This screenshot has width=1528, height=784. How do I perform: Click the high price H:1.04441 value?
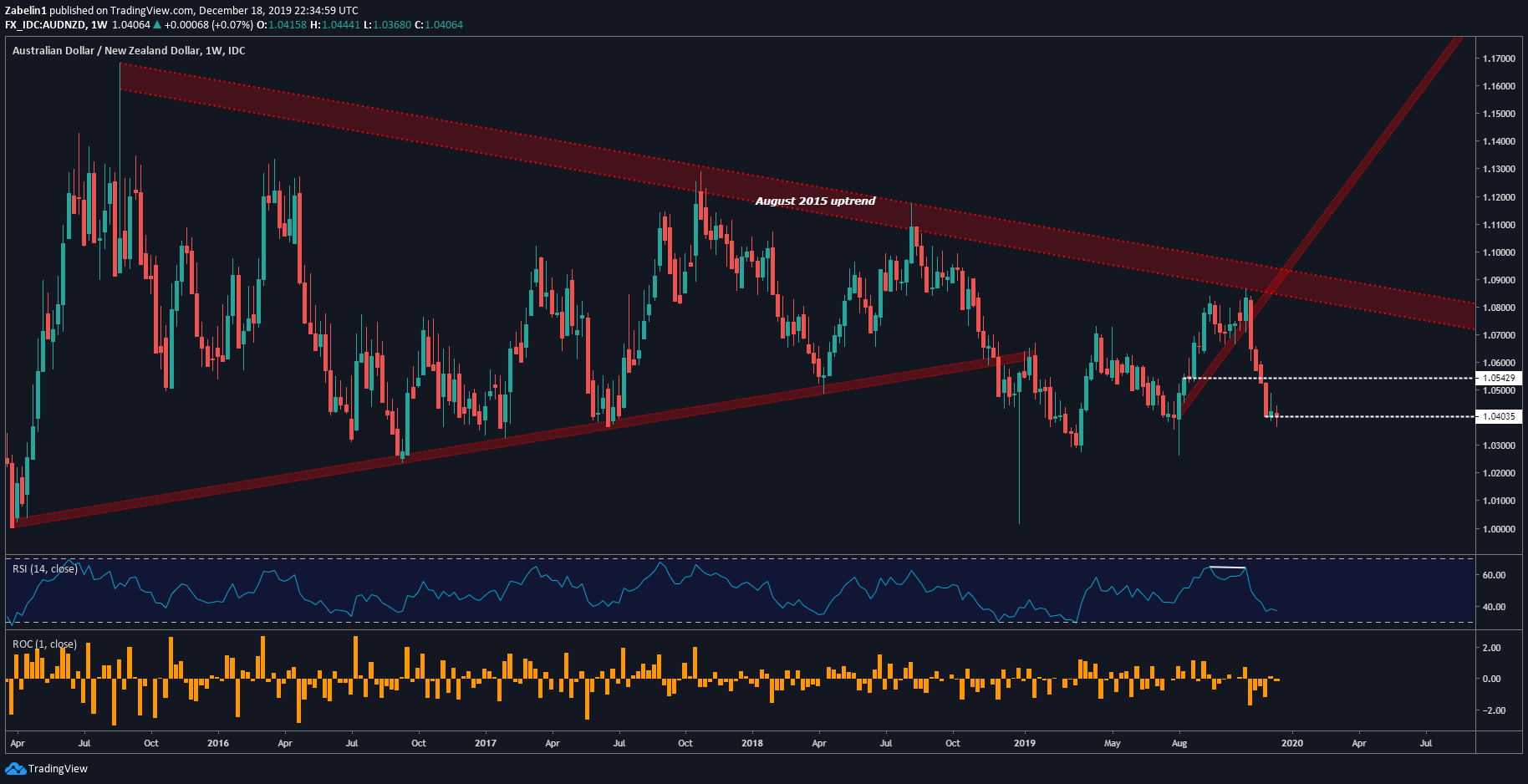pyautogui.click(x=335, y=24)
